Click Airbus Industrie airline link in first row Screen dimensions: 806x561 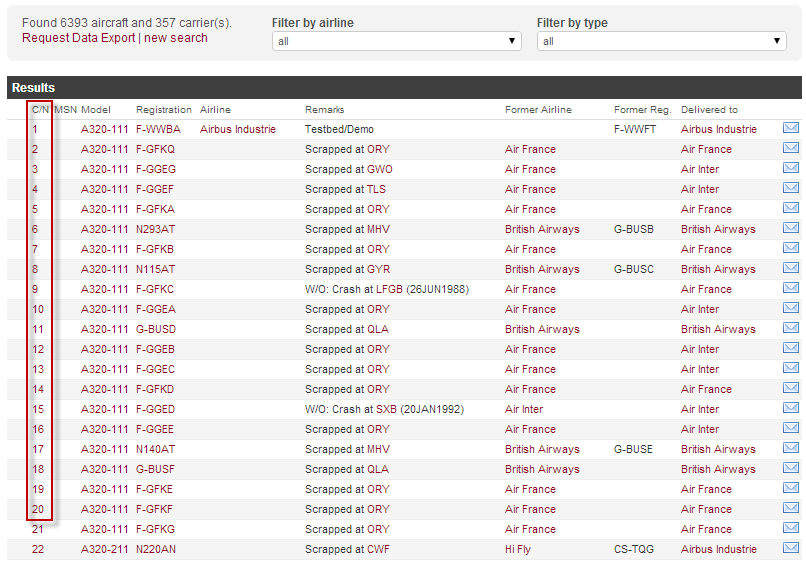point(238,129)
